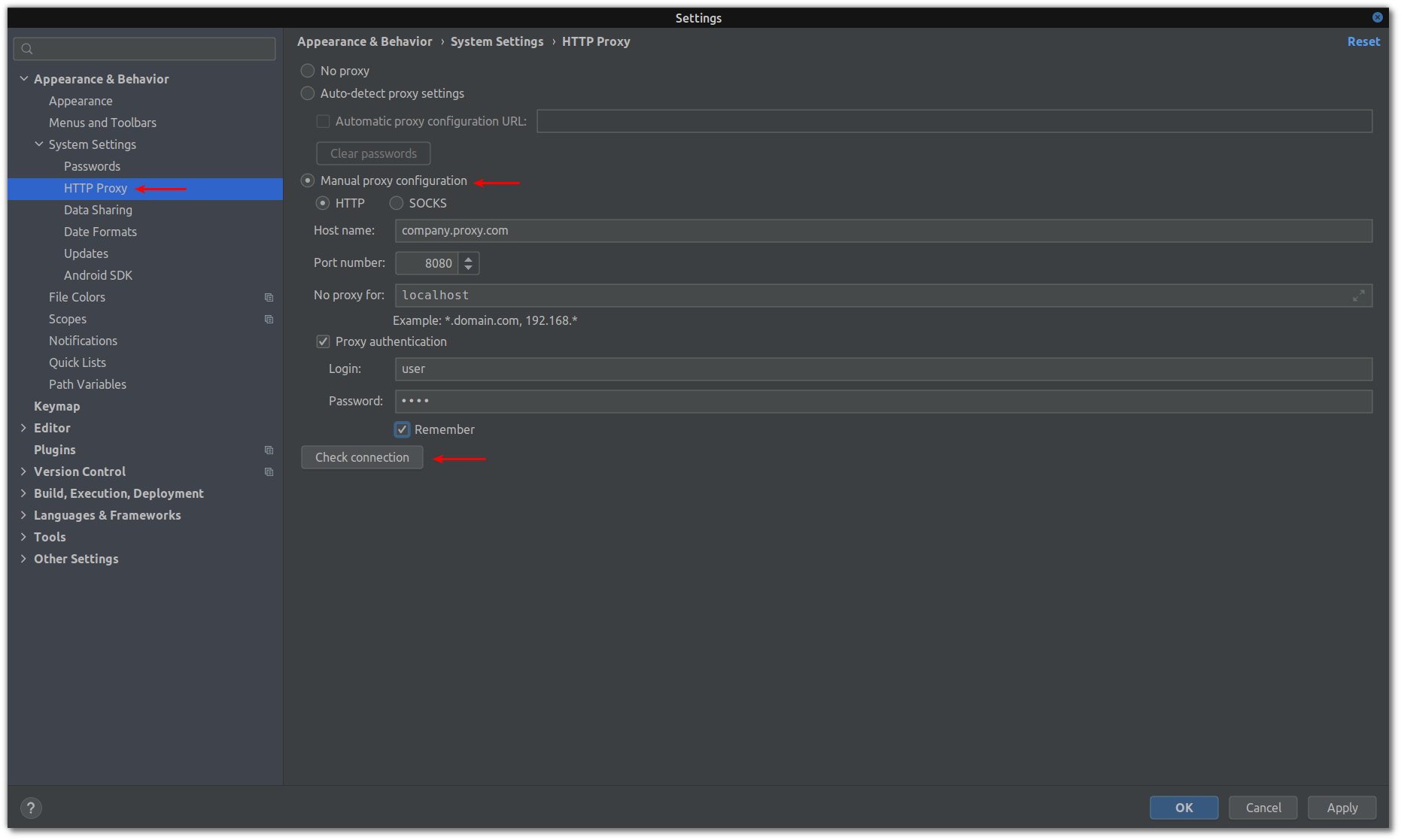Expand Languages & Frameworks section
This screenshot has width=1401, height=840.
(24, 515)
